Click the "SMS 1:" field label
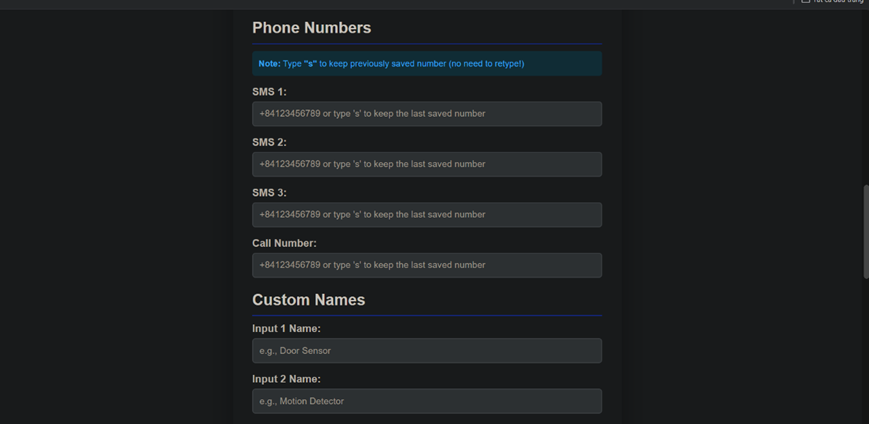This screenshot has width=869, height=424. coord(269,92)
